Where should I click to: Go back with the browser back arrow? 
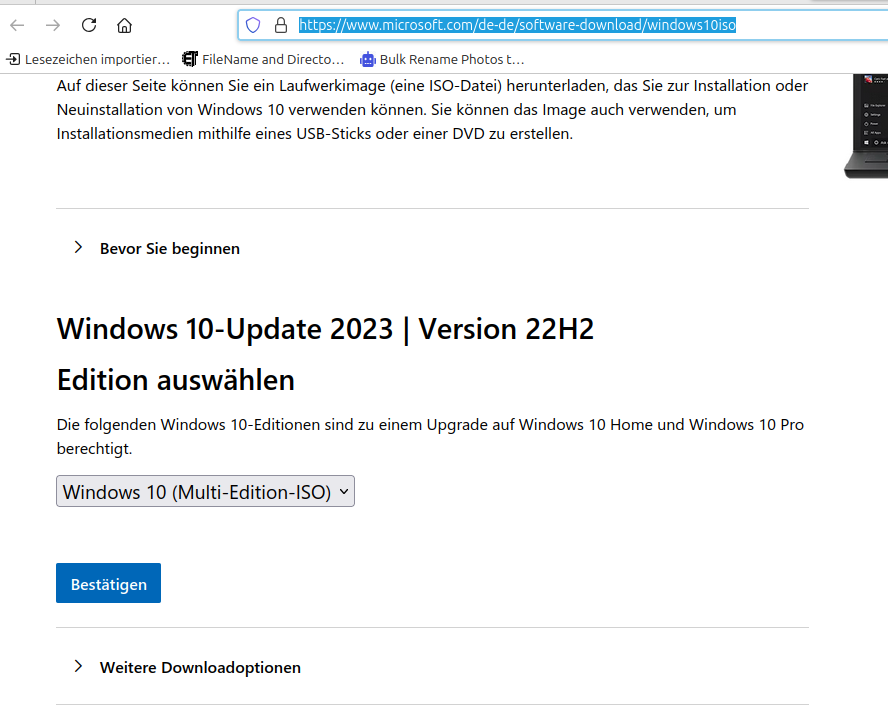tap(17, 25)
